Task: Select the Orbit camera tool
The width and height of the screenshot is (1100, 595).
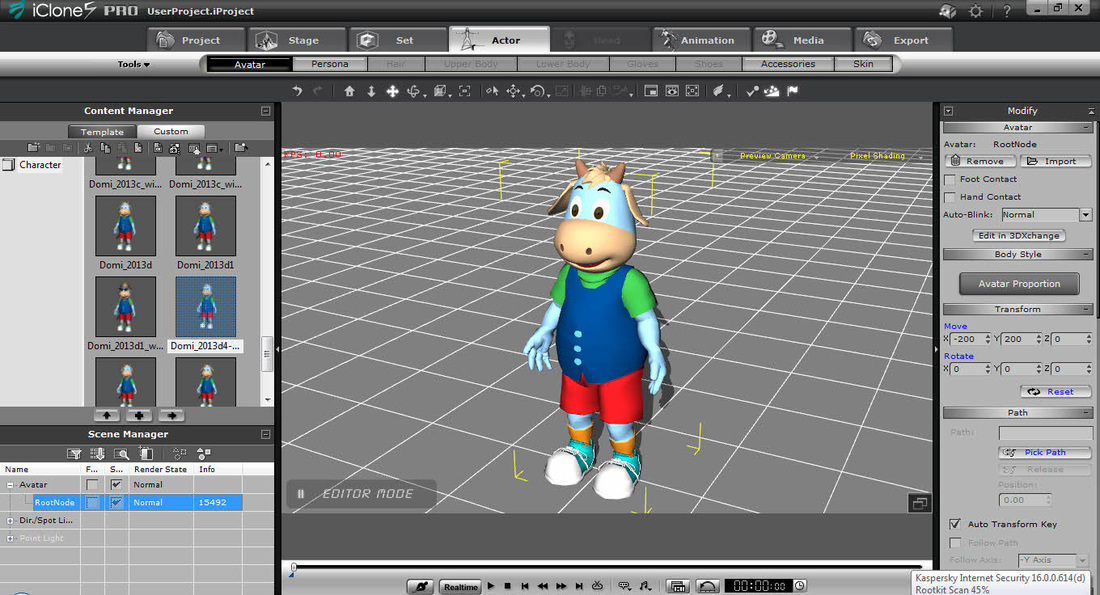Action: coord(414,91)
